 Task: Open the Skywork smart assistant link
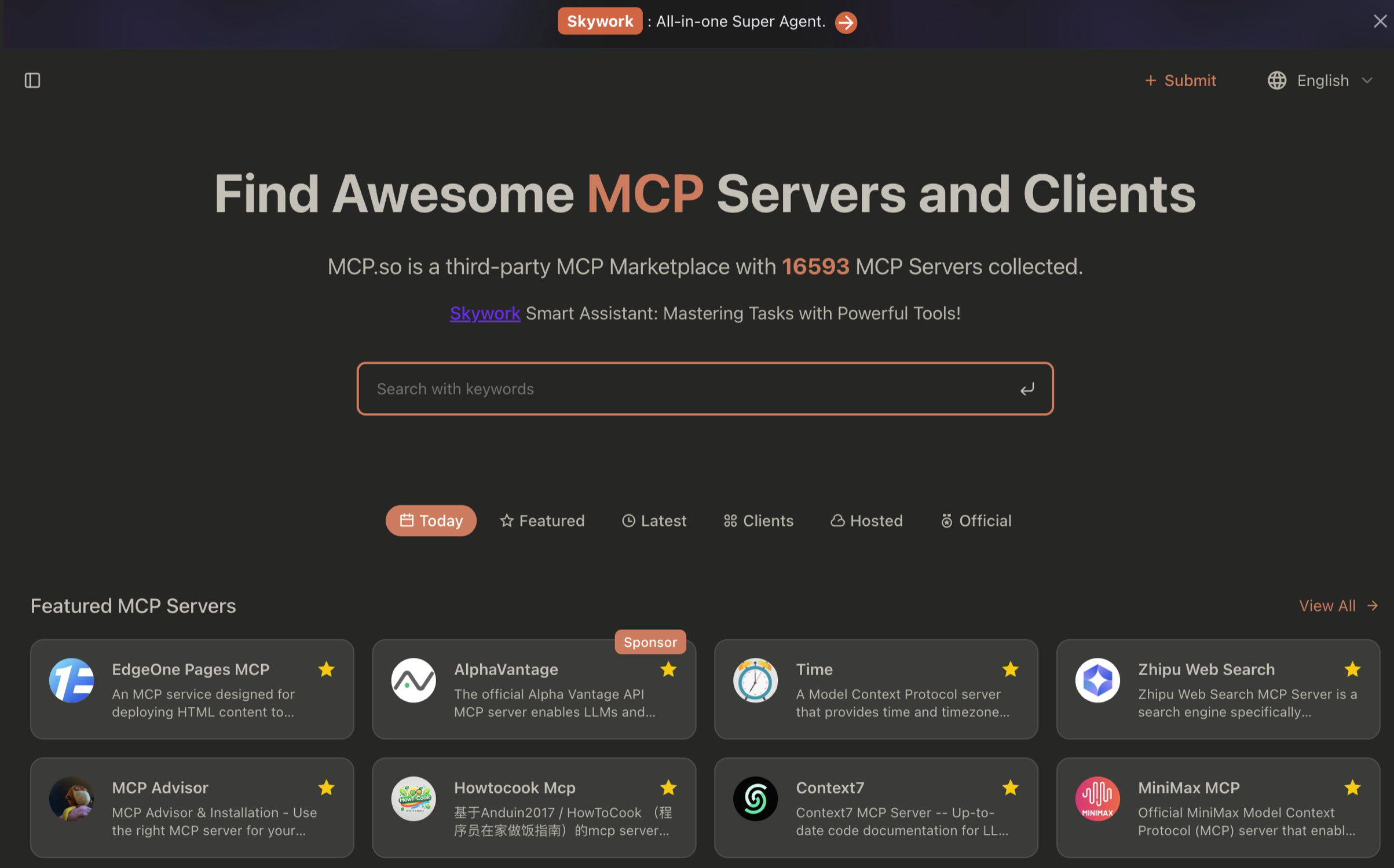point(485,313)
